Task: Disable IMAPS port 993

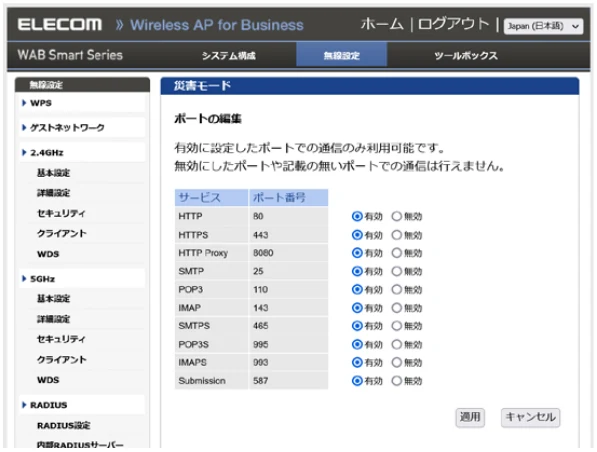Action: pos(397,363)
